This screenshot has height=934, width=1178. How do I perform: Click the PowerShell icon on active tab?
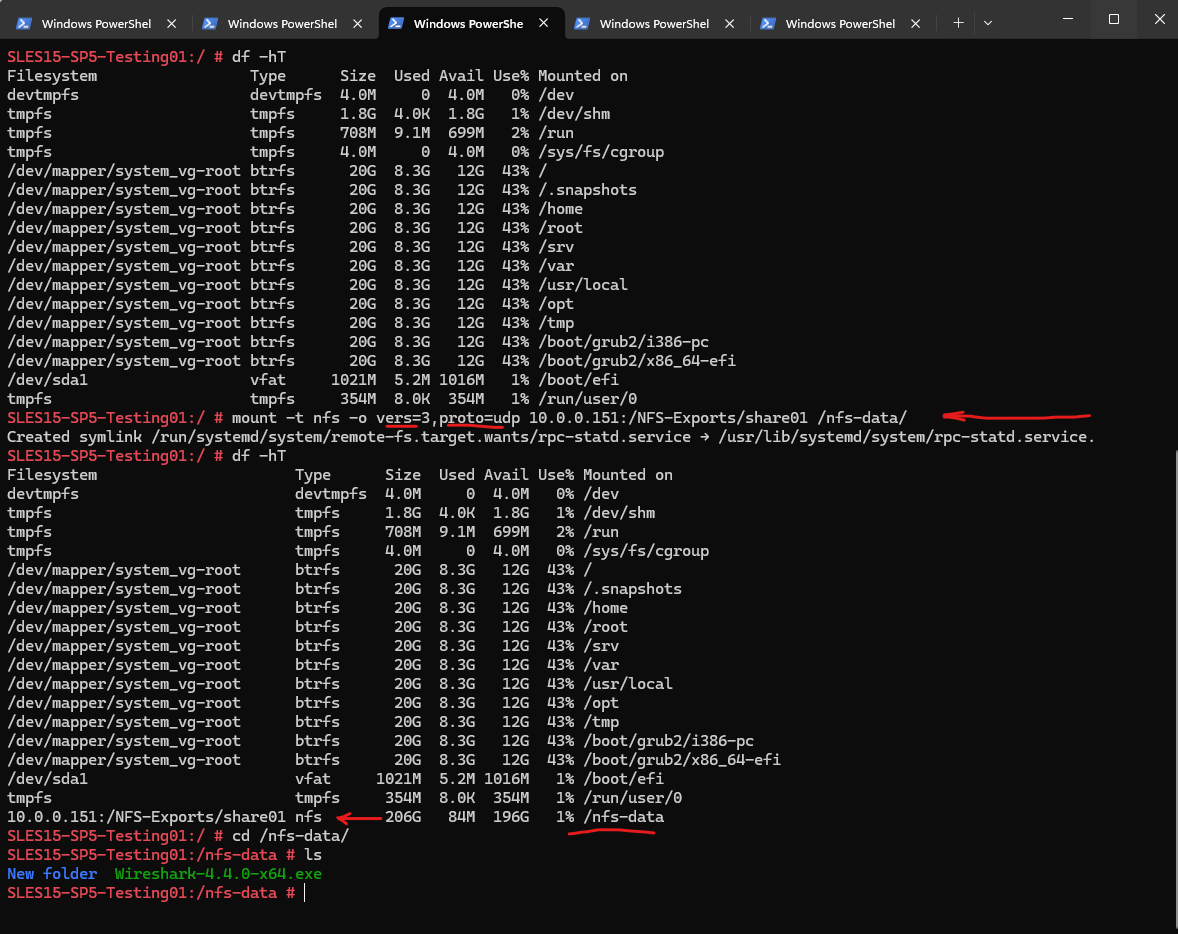pos(396,23)
